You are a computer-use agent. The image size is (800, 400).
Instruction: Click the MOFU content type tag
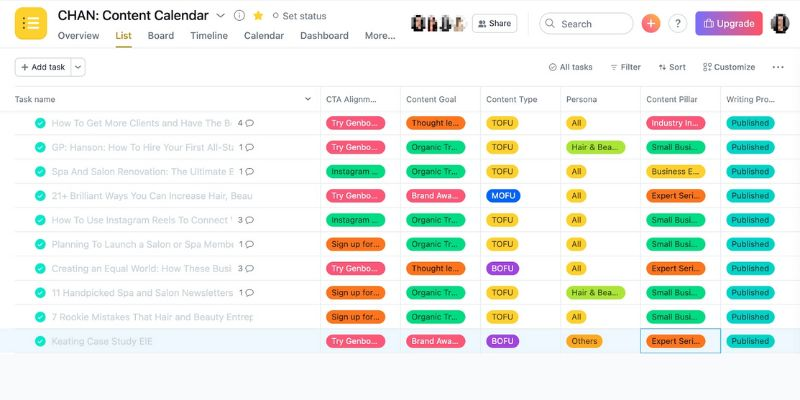(x=503, y=196)
